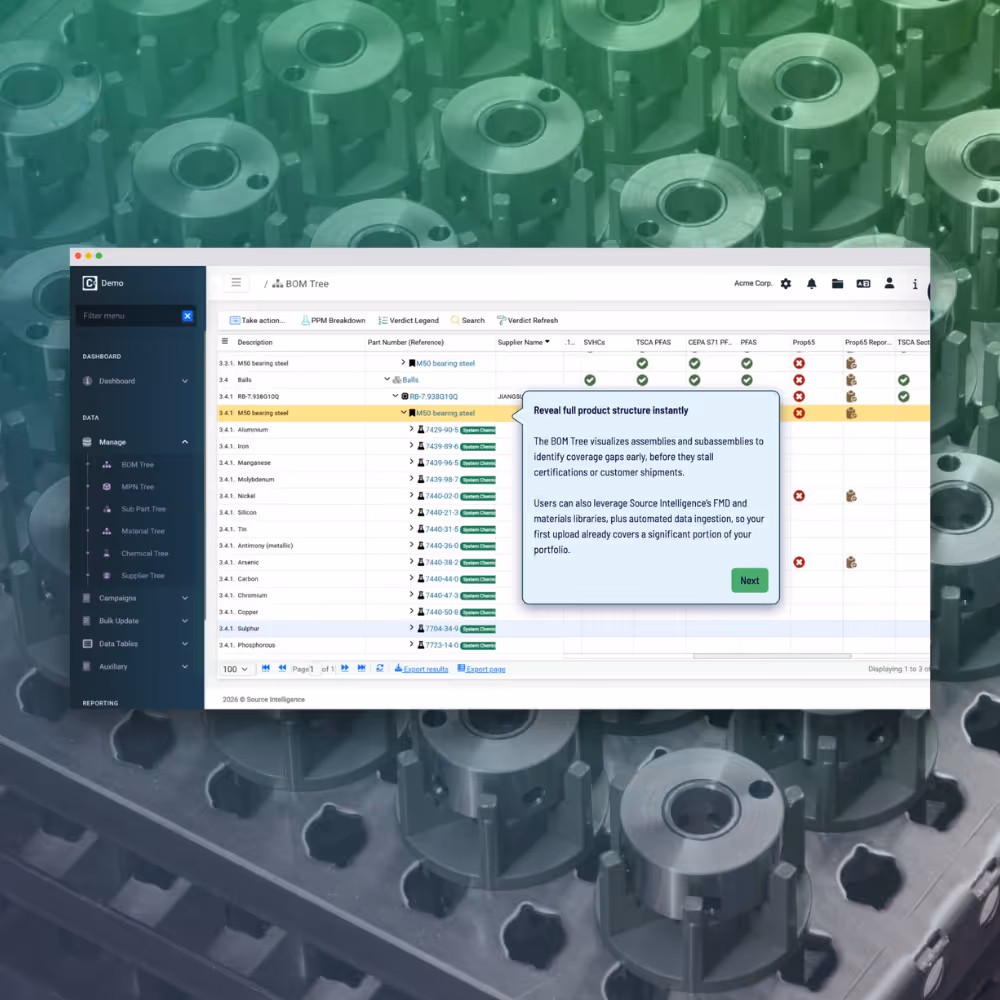This screenshot has height=1000, width=1000.
Task: Open Prop65 report clipboard icon in Nickel row
Action: click(851, 496)
